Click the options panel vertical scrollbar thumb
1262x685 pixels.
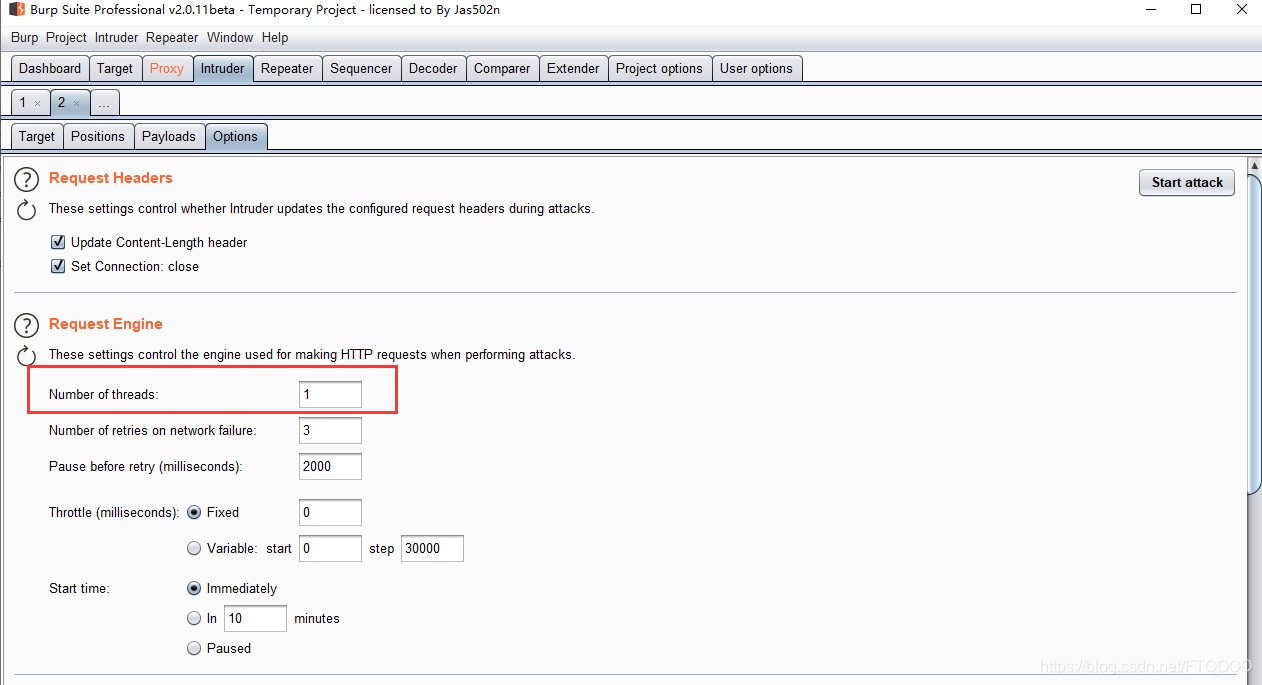pos(1254,333)
